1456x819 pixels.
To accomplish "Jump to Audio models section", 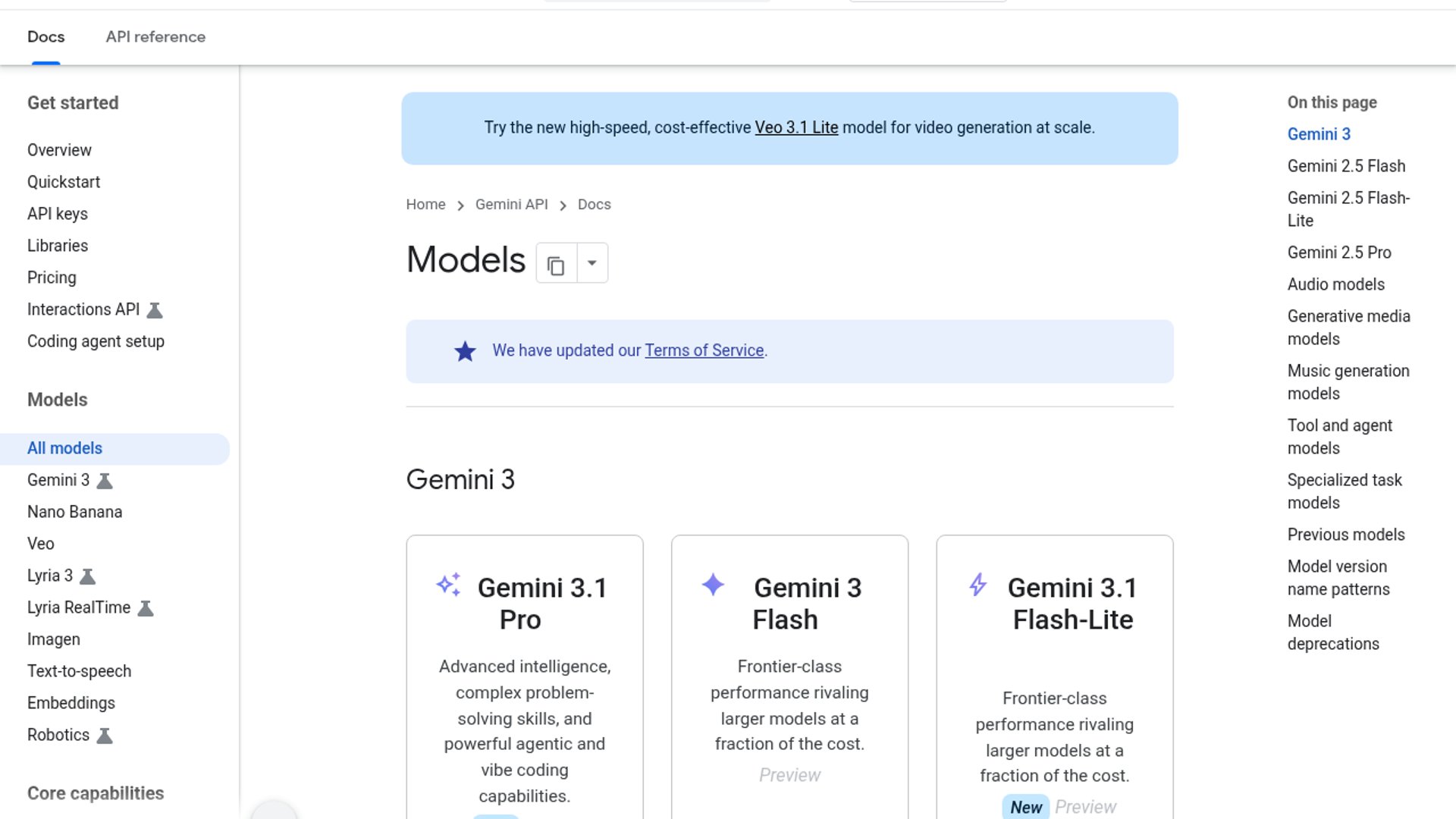I will [1335, 284].
